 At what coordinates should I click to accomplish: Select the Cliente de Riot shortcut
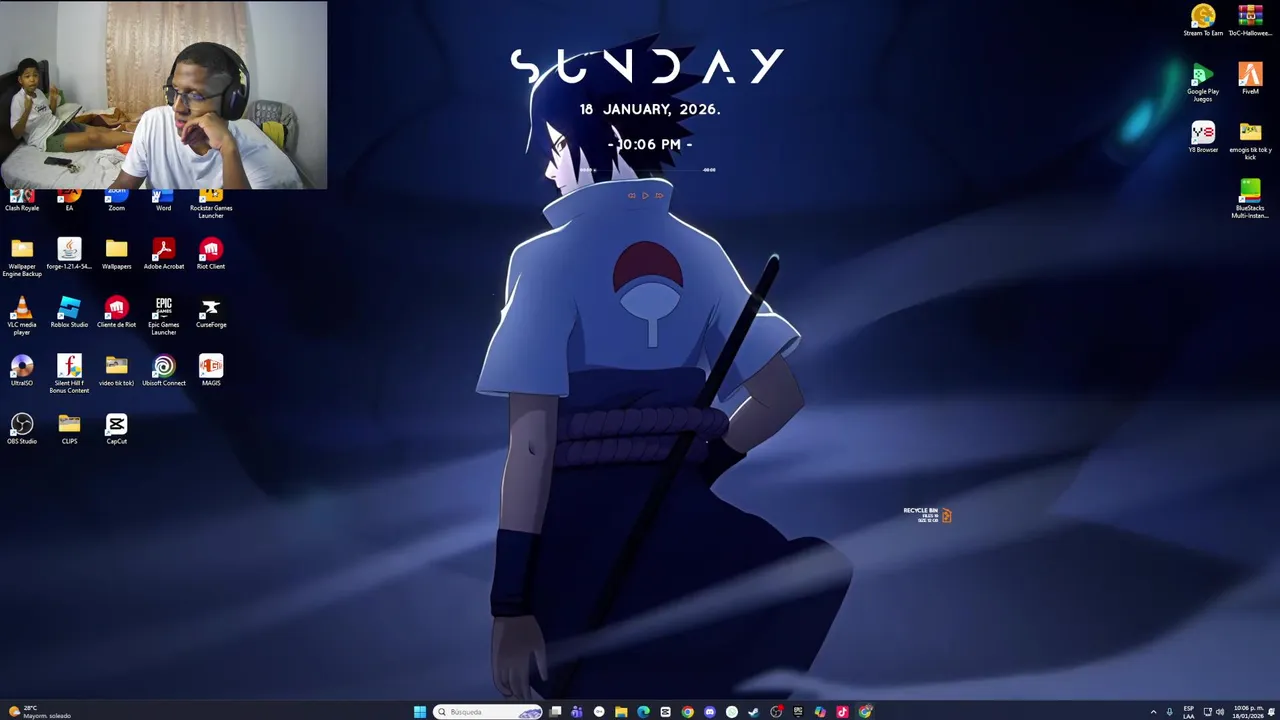click(116, 312)
